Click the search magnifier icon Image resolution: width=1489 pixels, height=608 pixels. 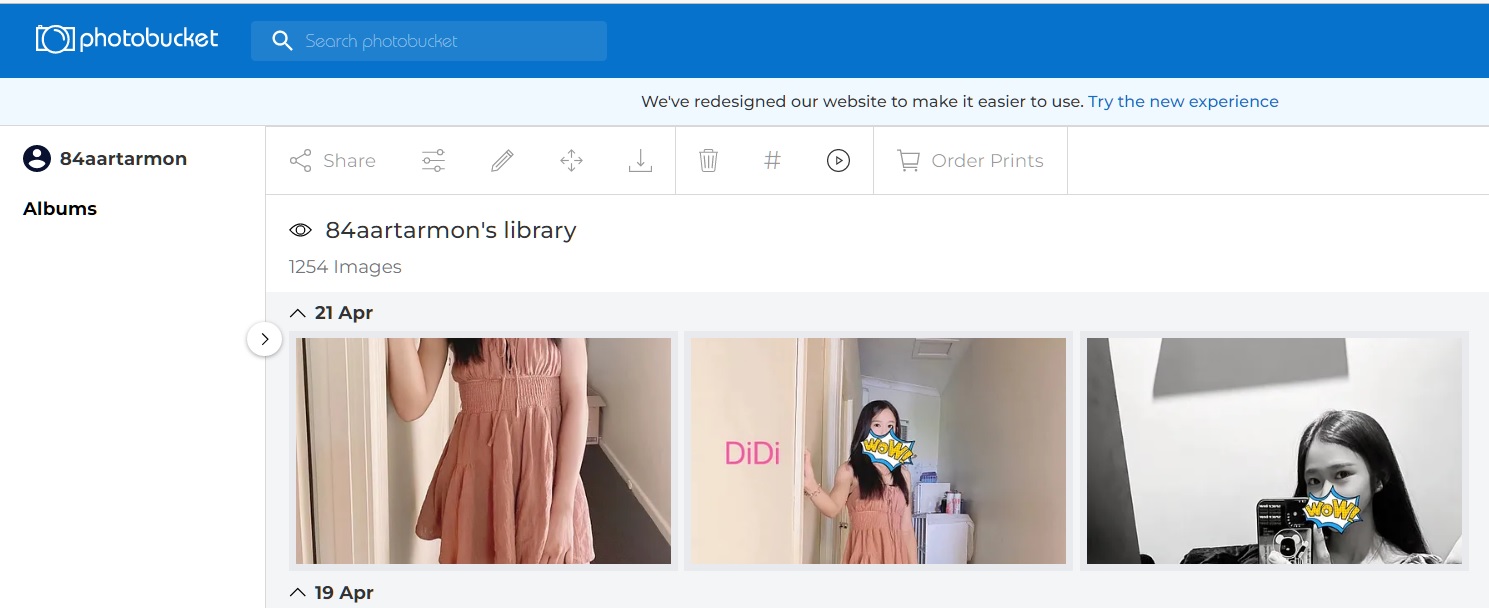pyautogui.click(x=283, y=41)
